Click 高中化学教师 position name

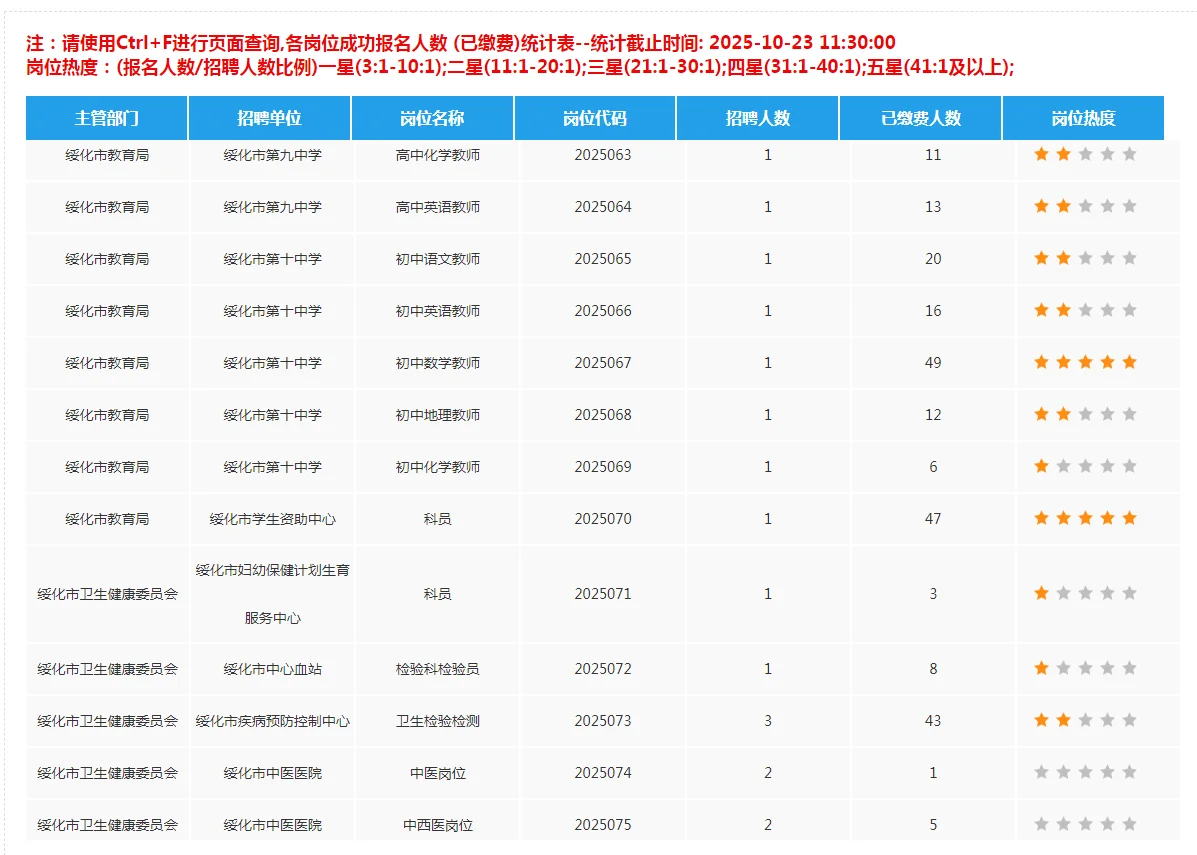tap(437, 155)
